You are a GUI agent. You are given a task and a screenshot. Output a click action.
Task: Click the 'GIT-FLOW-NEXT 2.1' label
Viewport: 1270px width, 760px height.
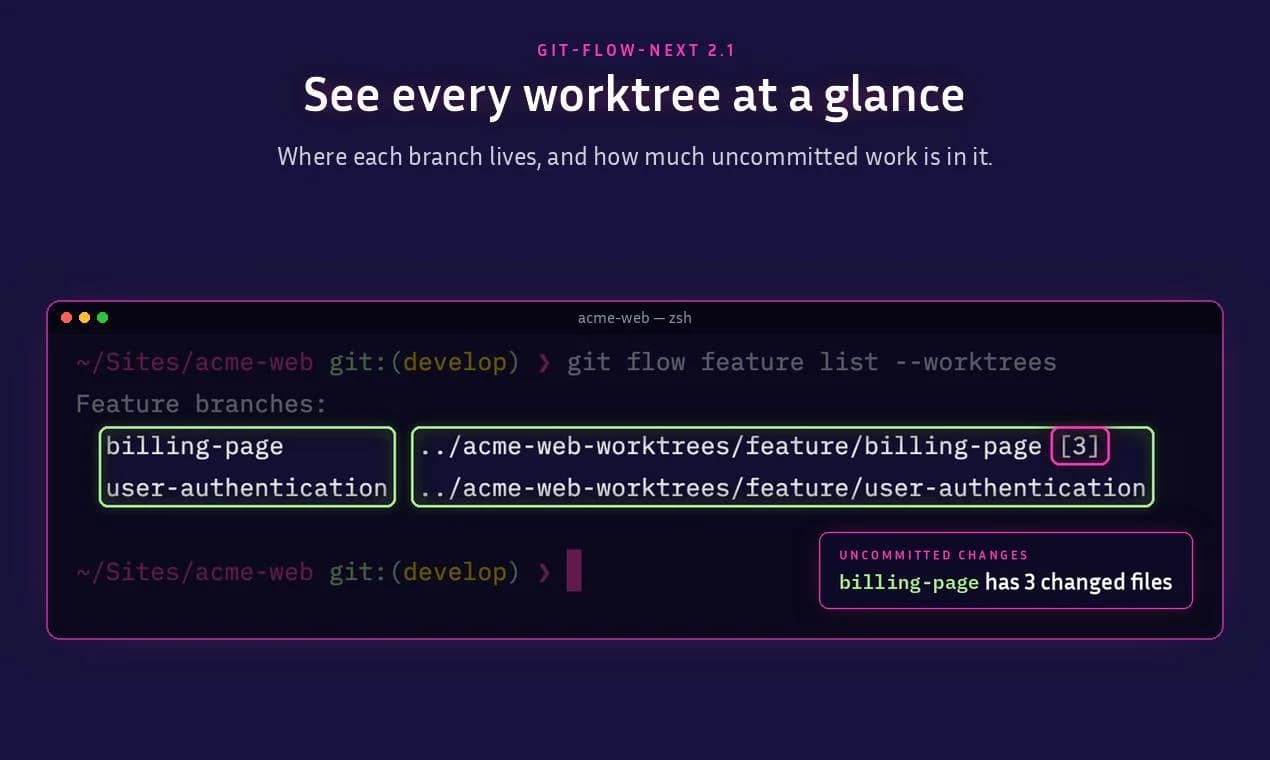pyautogui.click(x=635, y=49)
